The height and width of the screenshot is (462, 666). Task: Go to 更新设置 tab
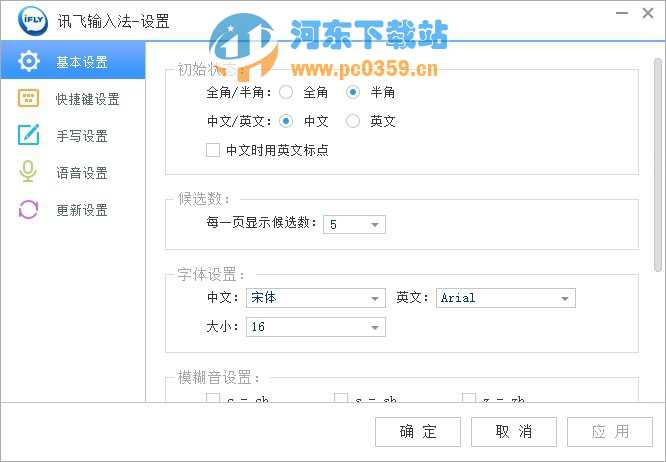(73, 210)
